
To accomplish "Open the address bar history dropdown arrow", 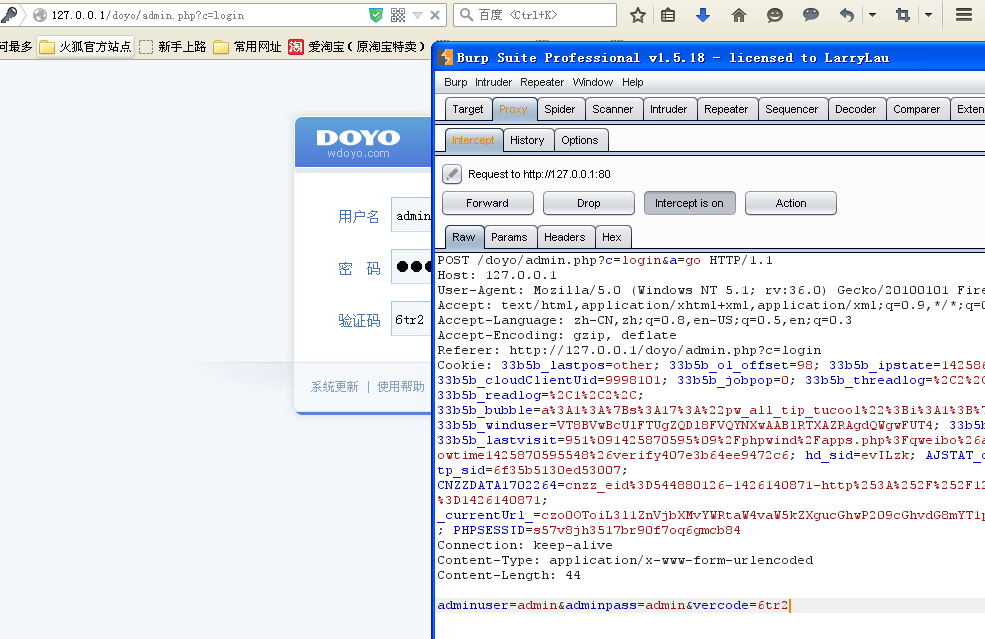I will [x=417, y=15].
